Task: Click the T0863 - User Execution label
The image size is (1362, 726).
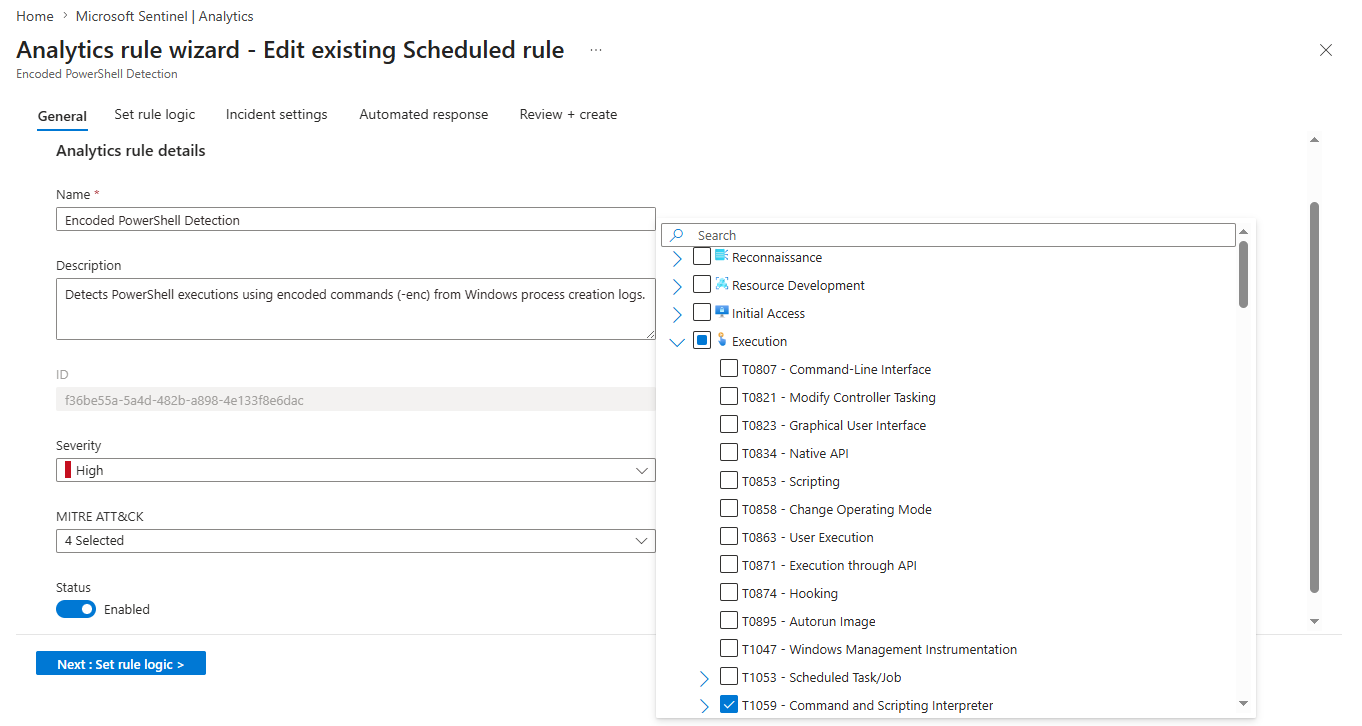Action: coord(807,537)
